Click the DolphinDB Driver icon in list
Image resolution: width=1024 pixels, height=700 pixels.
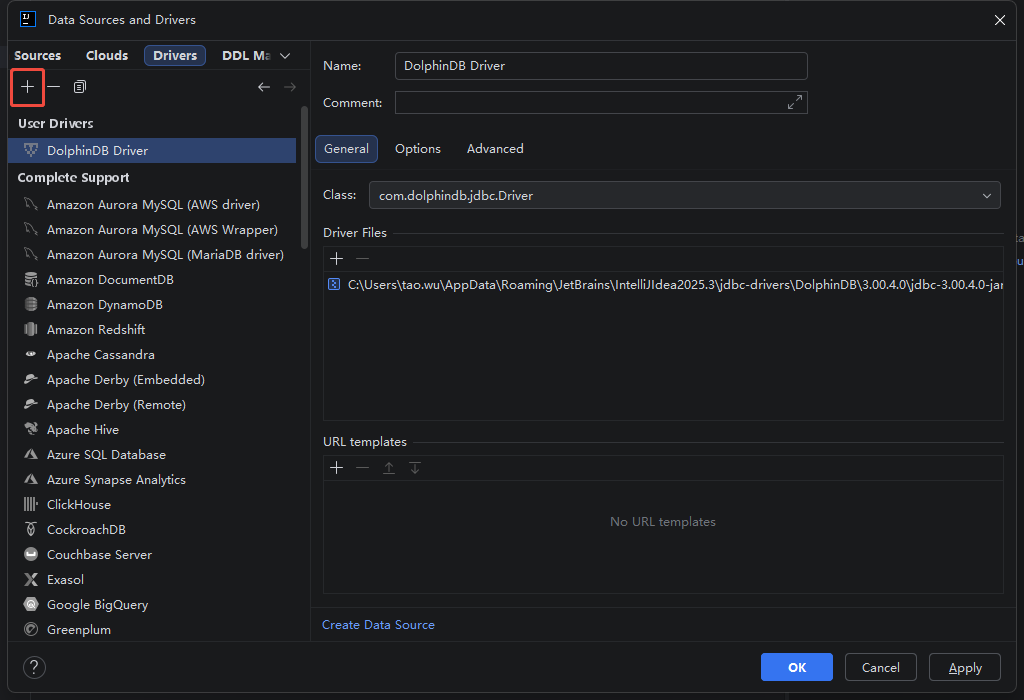tap(31, 150)
